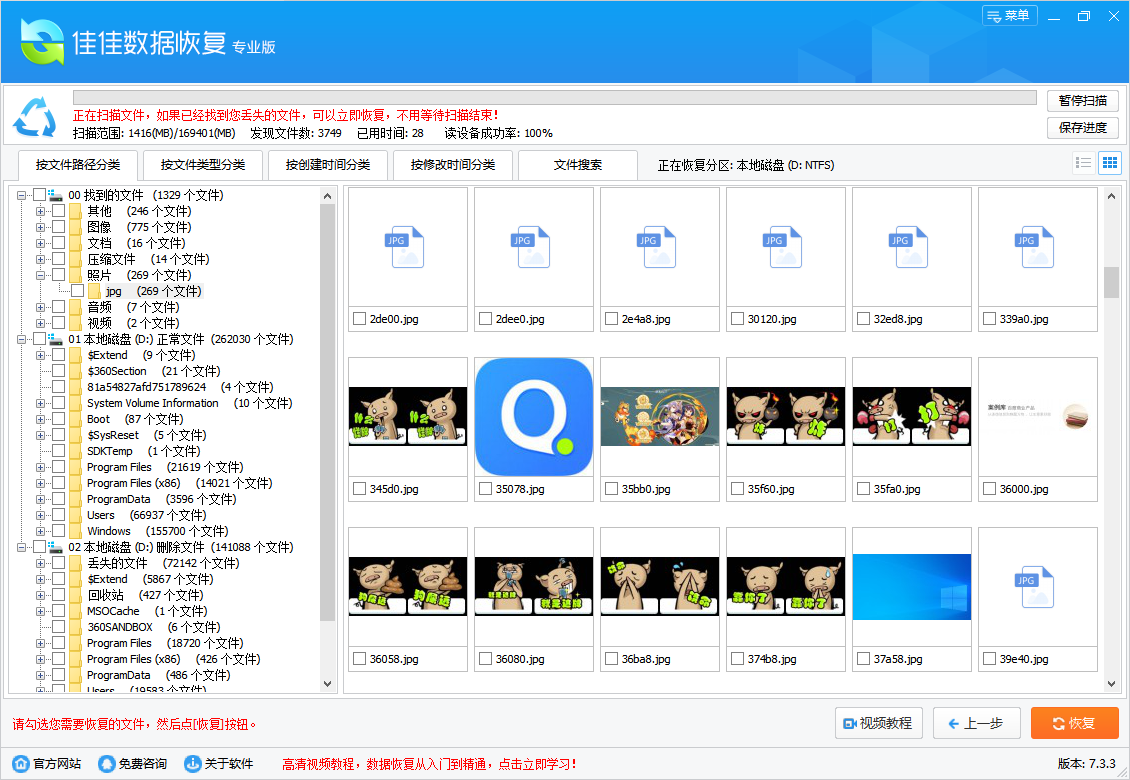
Task: Switch to thumbnail grid view mode
Action: pyautogui.click(x=1109, y=162)
